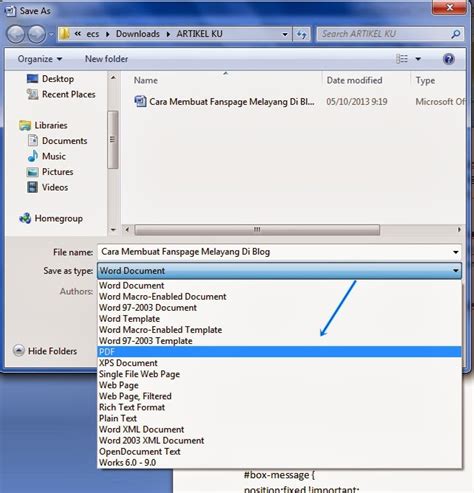Choose Word XML Document option
This screenshot has width=474, height=493.
[279, 429]
